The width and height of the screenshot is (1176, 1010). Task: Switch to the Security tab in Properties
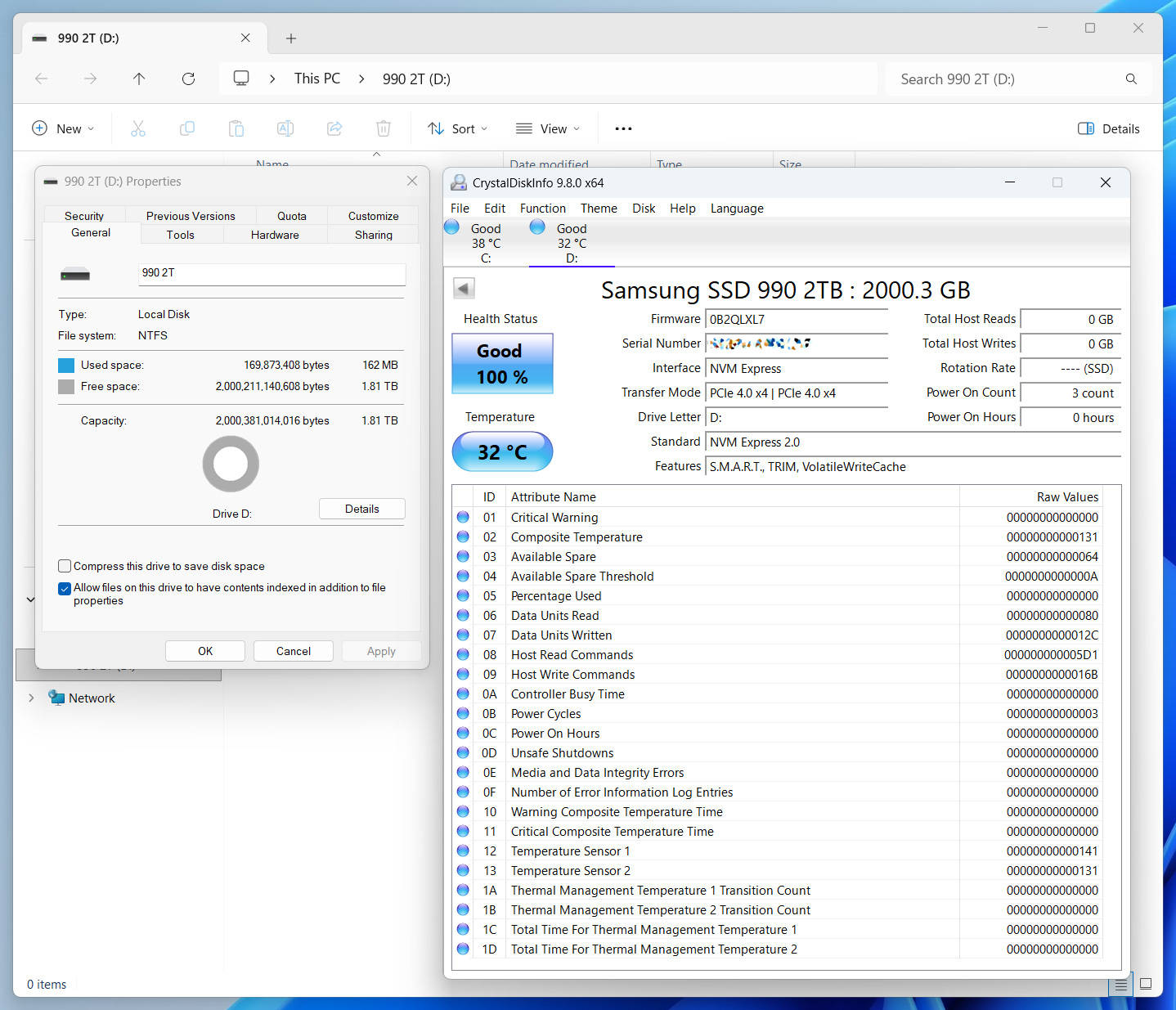(x=84, y=216)
